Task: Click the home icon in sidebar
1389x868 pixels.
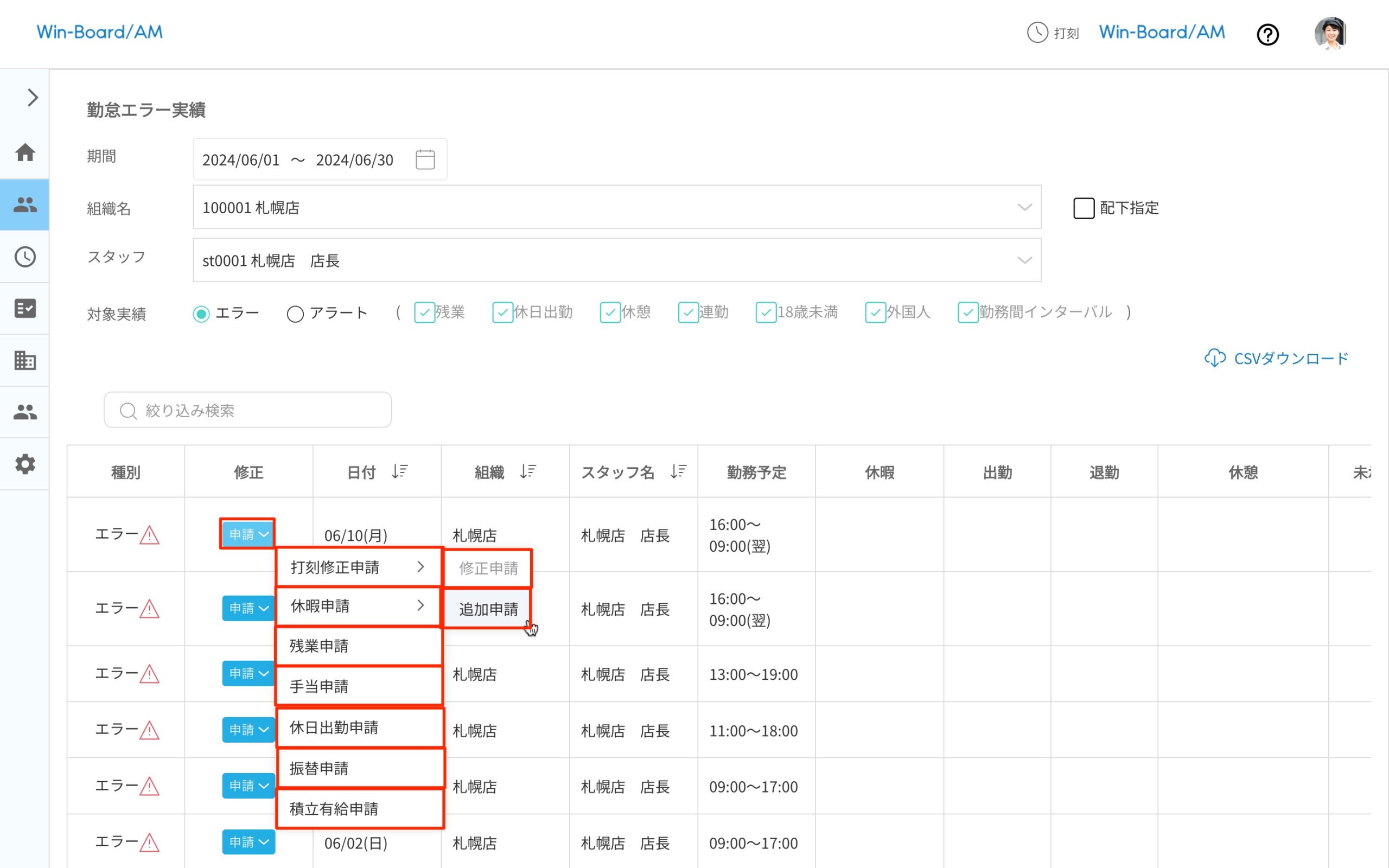Action: [x=24, y=152]
